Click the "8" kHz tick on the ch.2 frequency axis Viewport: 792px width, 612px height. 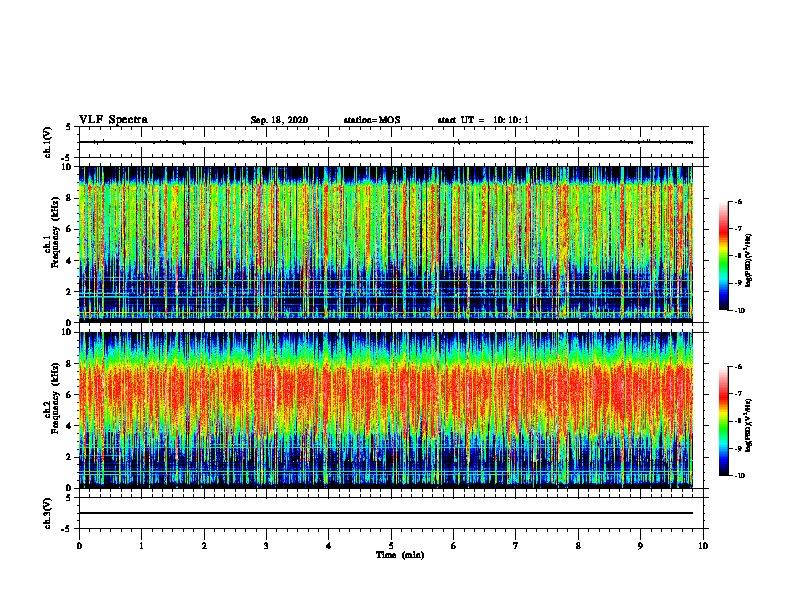(70, 363)
